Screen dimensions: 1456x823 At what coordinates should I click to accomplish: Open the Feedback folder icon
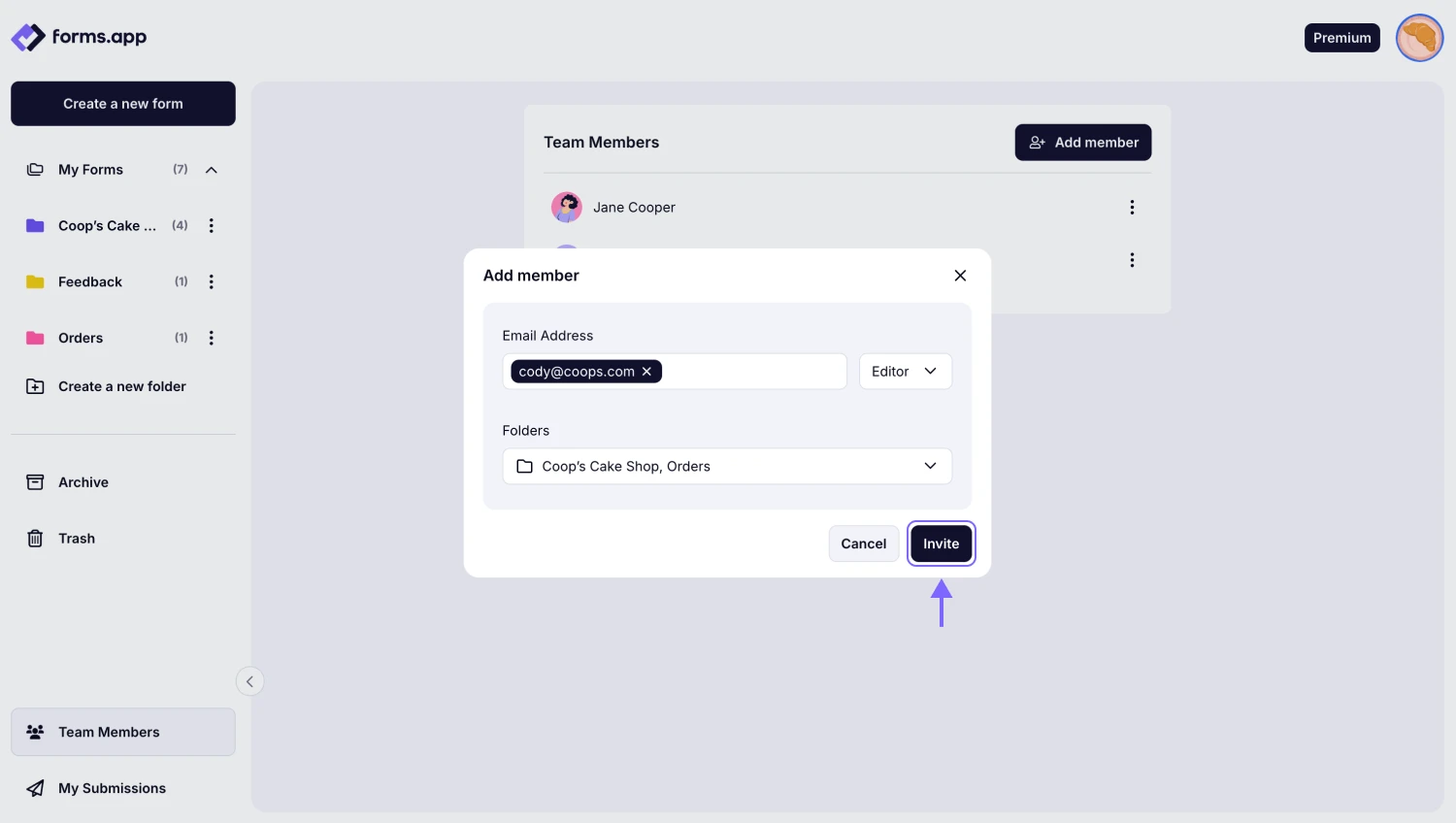(35, 281)
